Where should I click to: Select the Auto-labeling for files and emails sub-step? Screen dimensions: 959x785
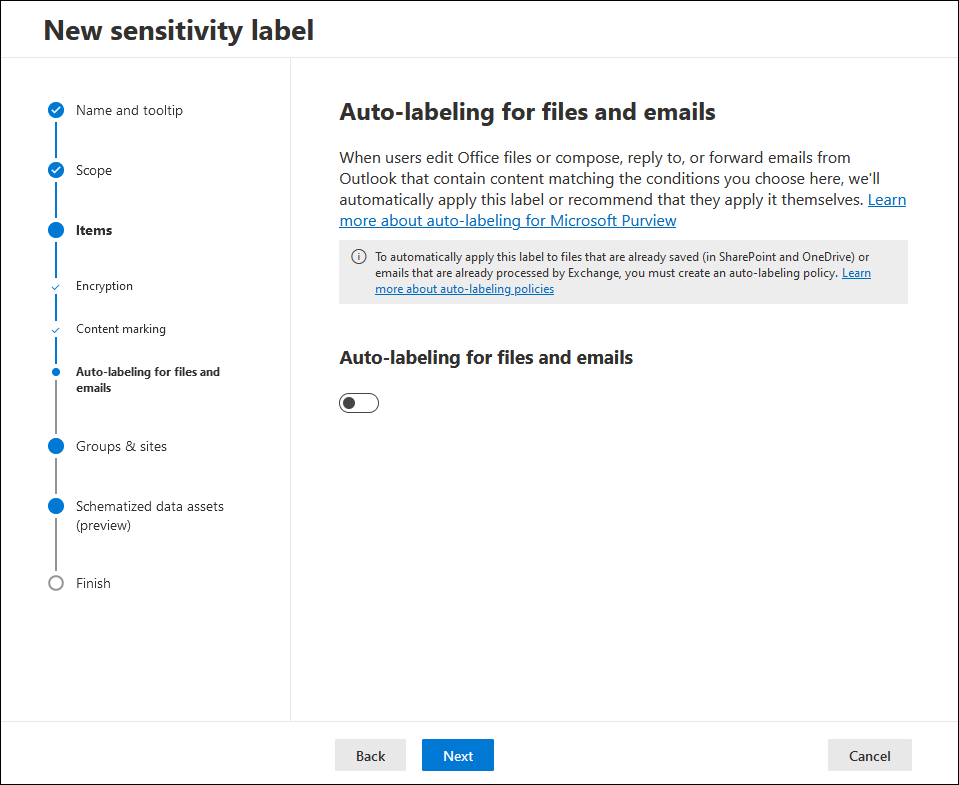coord(147,380)
